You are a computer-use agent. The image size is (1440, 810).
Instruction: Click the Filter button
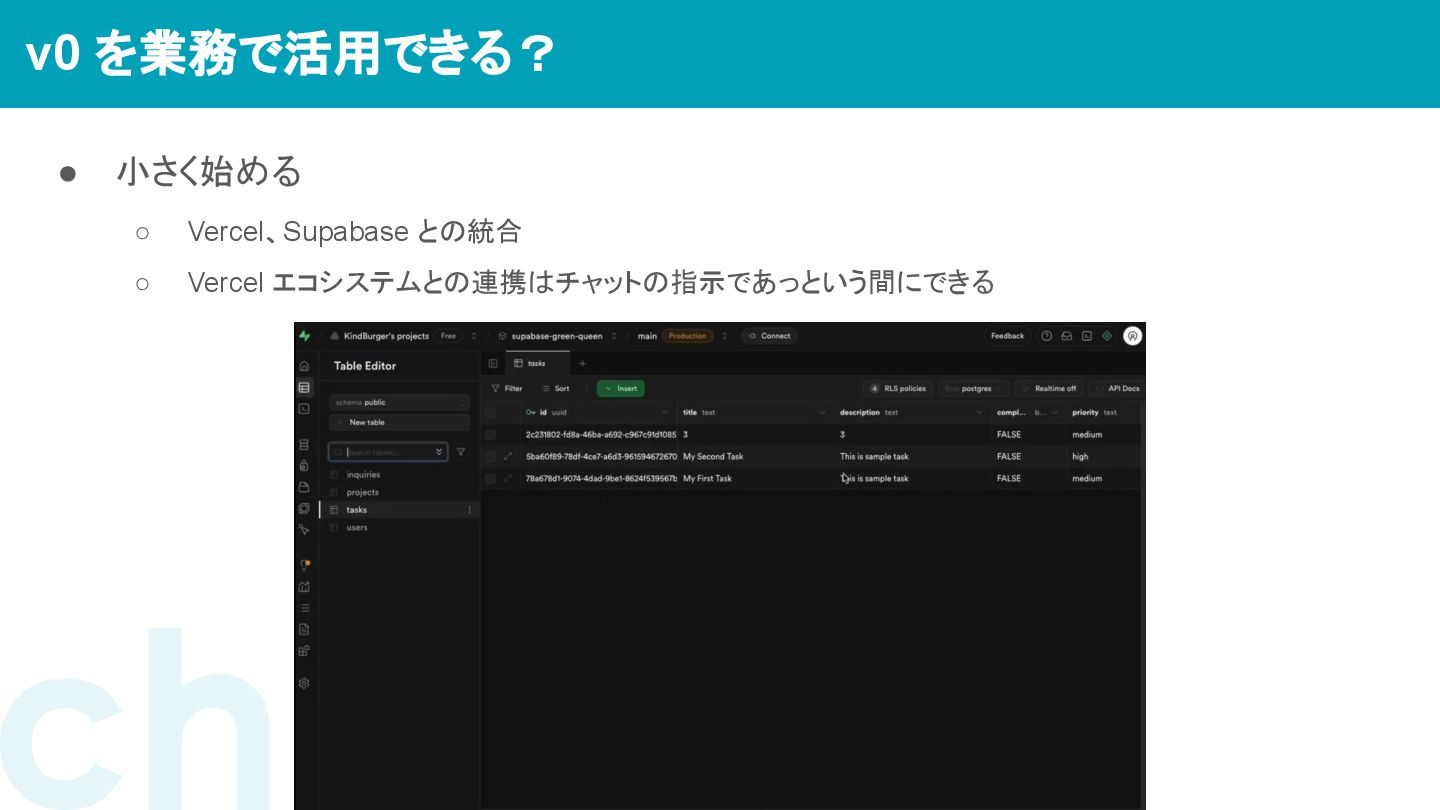[507, 388]
